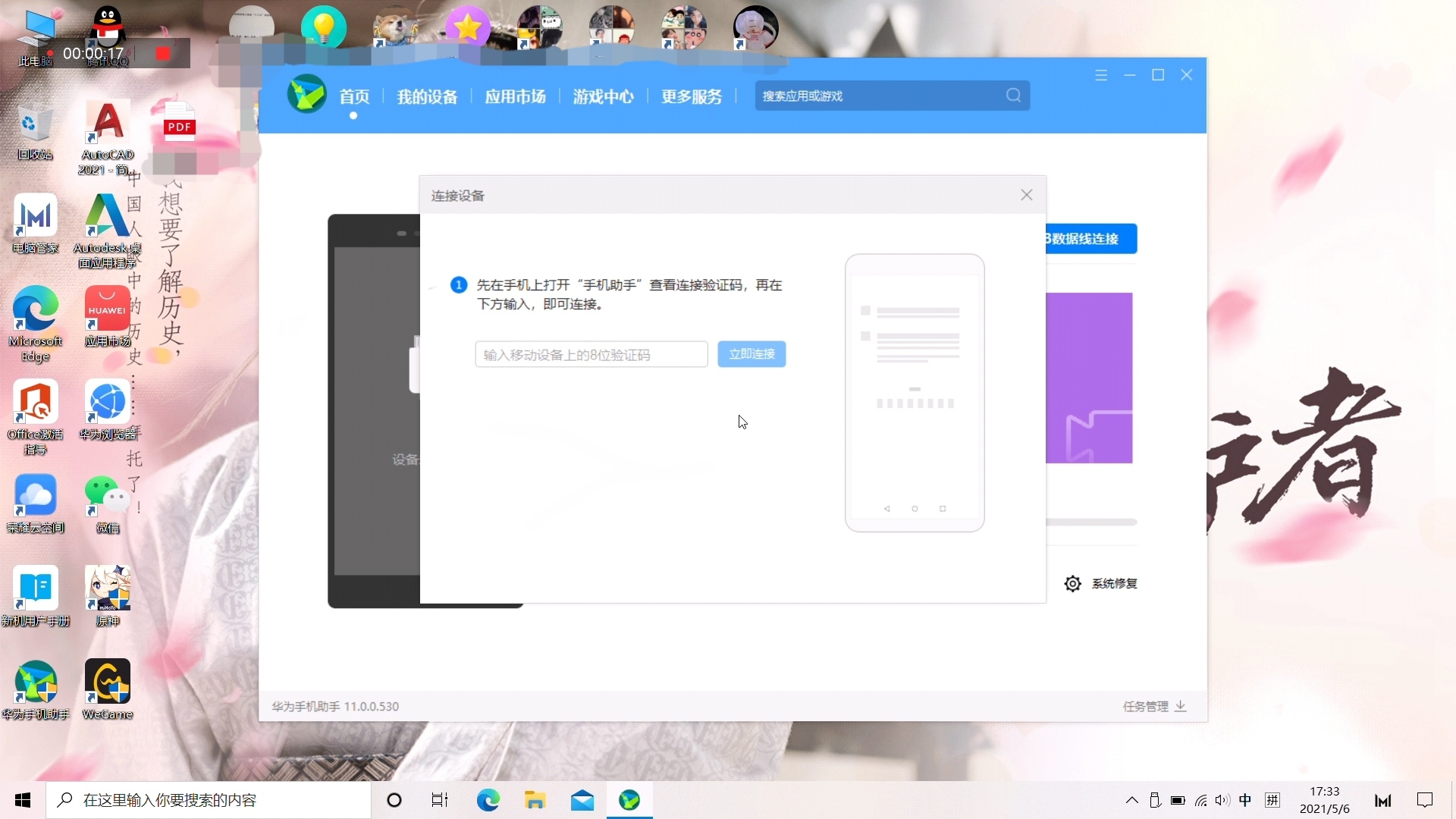Open 此电脑 desktop icon
This screenshot has height=819, width=1456.
click(36, 38)
